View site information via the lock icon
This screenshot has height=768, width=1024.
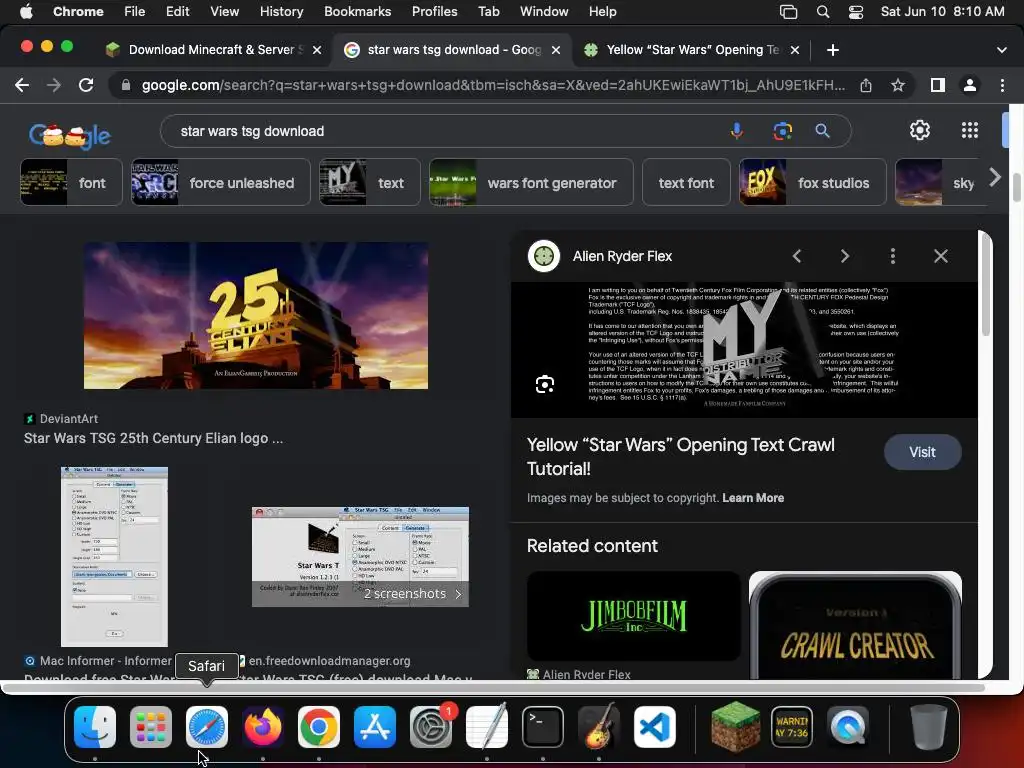pyautogui.click(x=125, y=86)
